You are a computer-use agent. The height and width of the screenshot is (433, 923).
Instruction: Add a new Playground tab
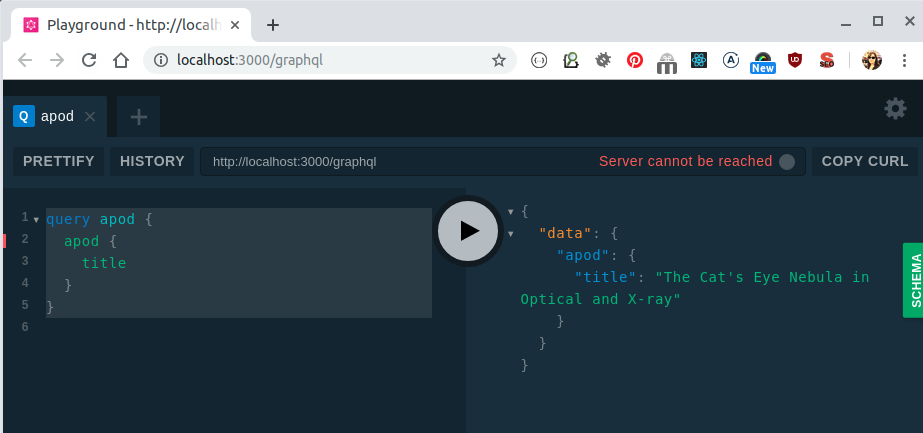tap(138, 117)
